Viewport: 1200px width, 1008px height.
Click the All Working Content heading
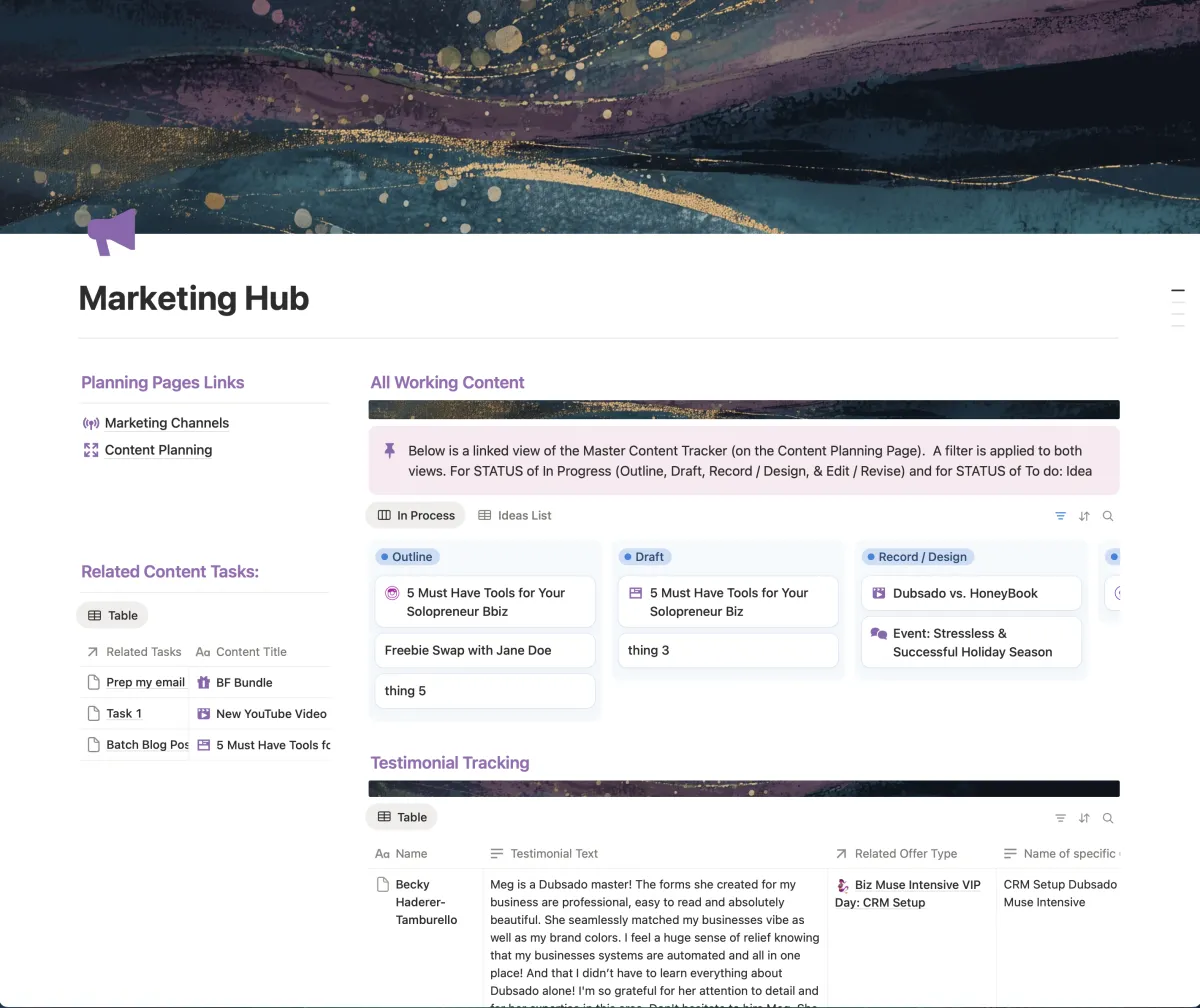pyautogui.click(x=447, y=382)
